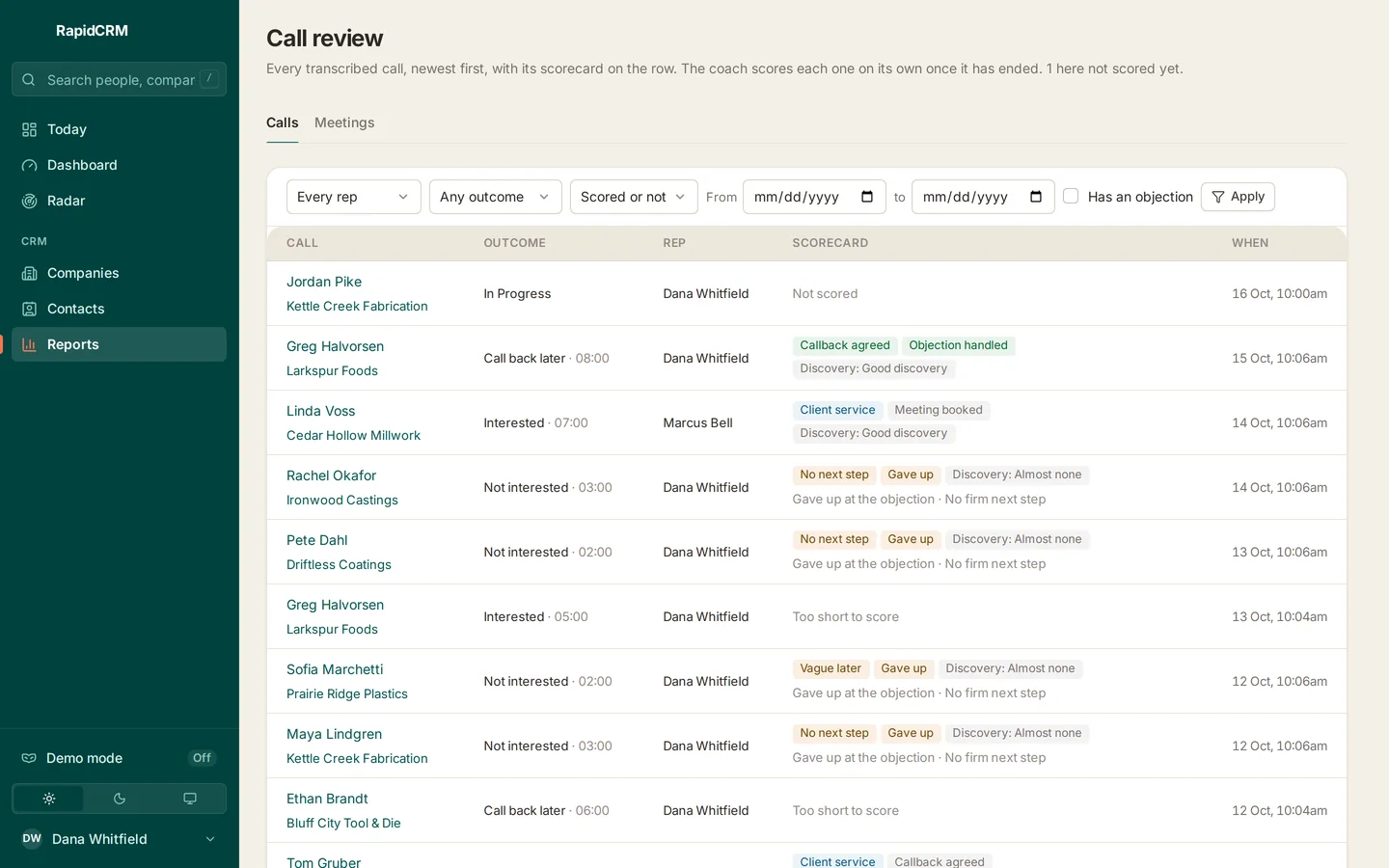Check the Has an objection checkbox
Image resolution: width=1389 pixels, height=868 pixels.
1071,196
